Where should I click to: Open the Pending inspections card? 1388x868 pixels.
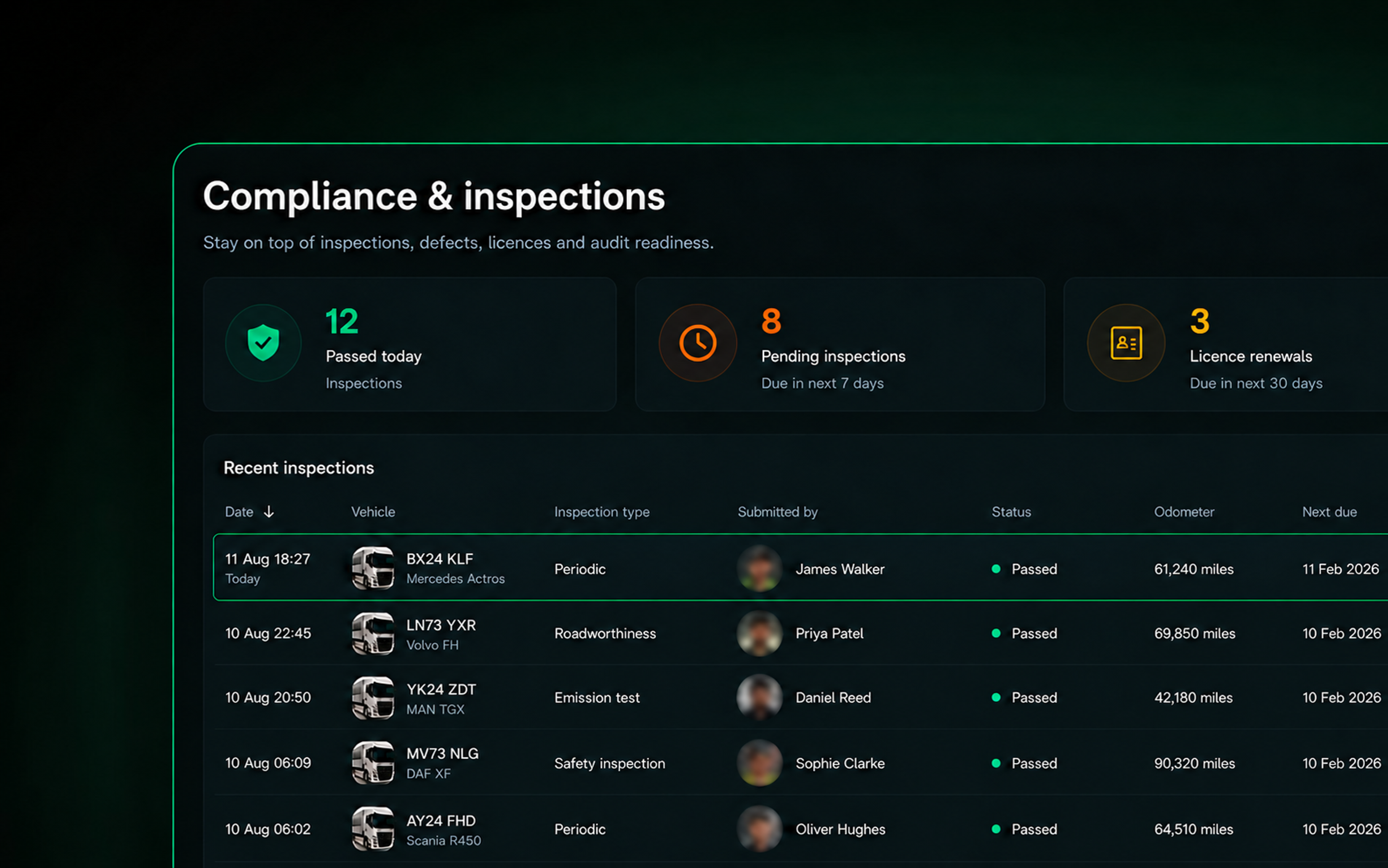pos(840,344)
